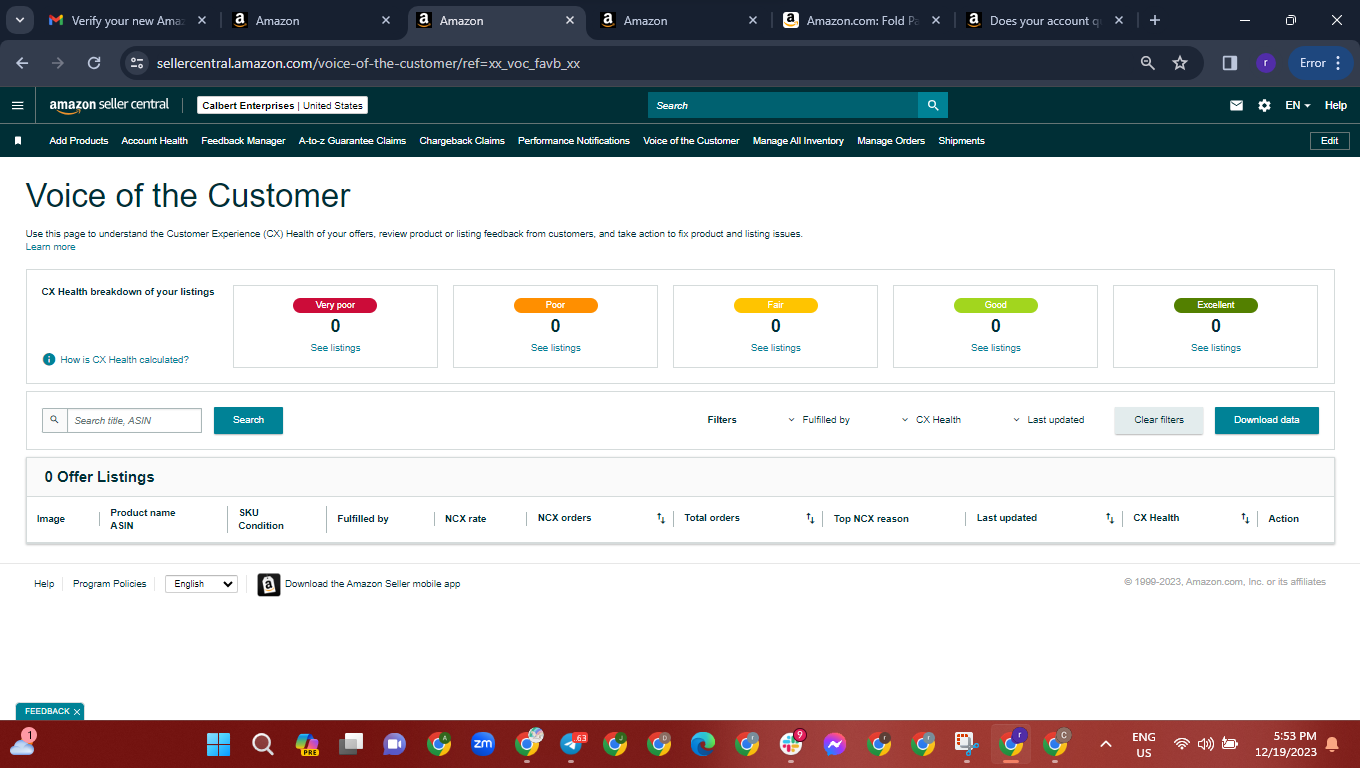This screenshot has height=768, width=1360.
Task: Click in the Search title, ASIN field
Action: (134, 420)
